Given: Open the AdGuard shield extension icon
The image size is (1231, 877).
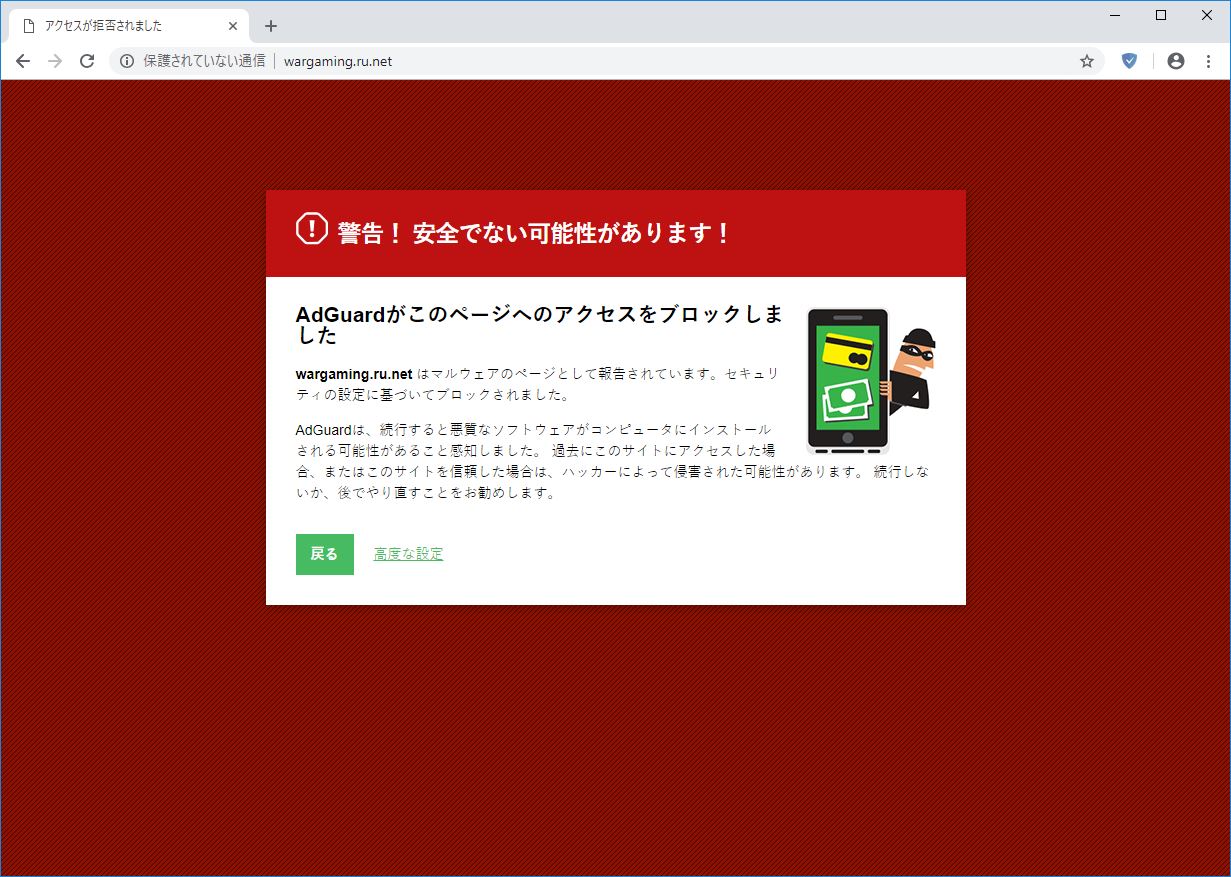Looking at the screenshot, I should pos(1129,61).
